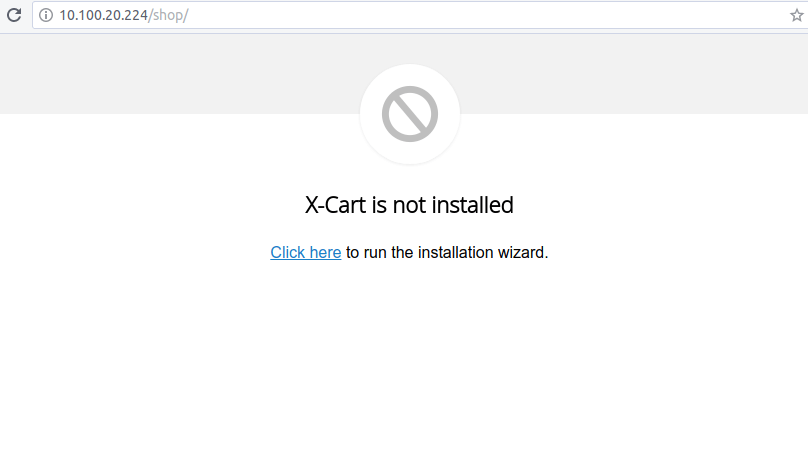Click the gray prohibited circle-slash icon
Screen dimensions: 808x458
(x=410, y=114)
